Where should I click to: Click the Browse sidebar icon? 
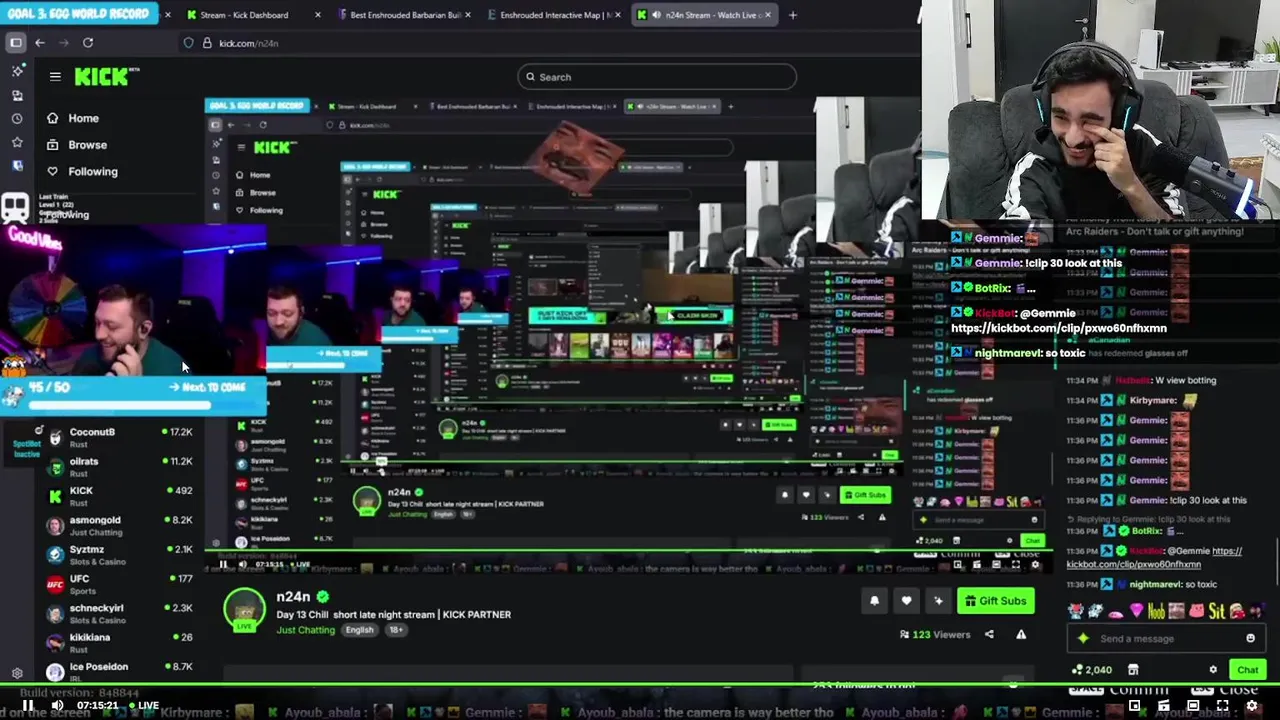(52, 145)
